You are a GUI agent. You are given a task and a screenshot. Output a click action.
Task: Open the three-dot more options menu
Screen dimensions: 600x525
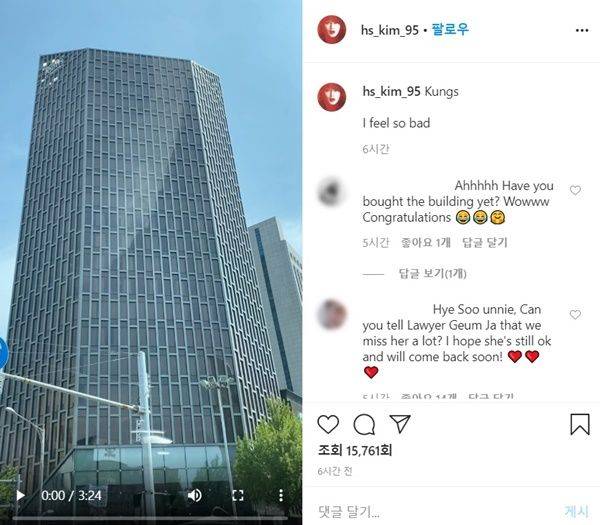(582, 30)
